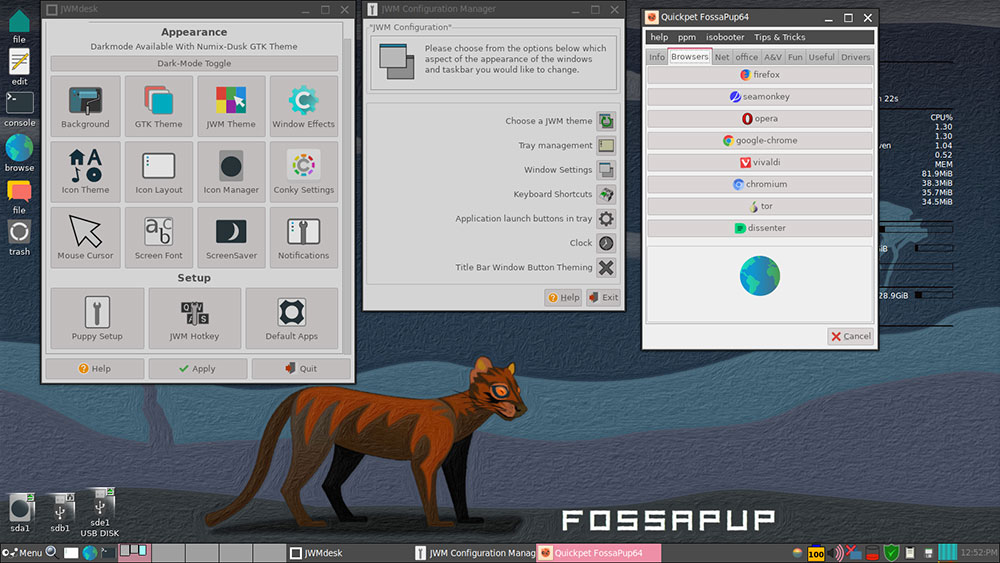
Task: Switch to the Net tab in Quickpet
Action: point(722,57)
